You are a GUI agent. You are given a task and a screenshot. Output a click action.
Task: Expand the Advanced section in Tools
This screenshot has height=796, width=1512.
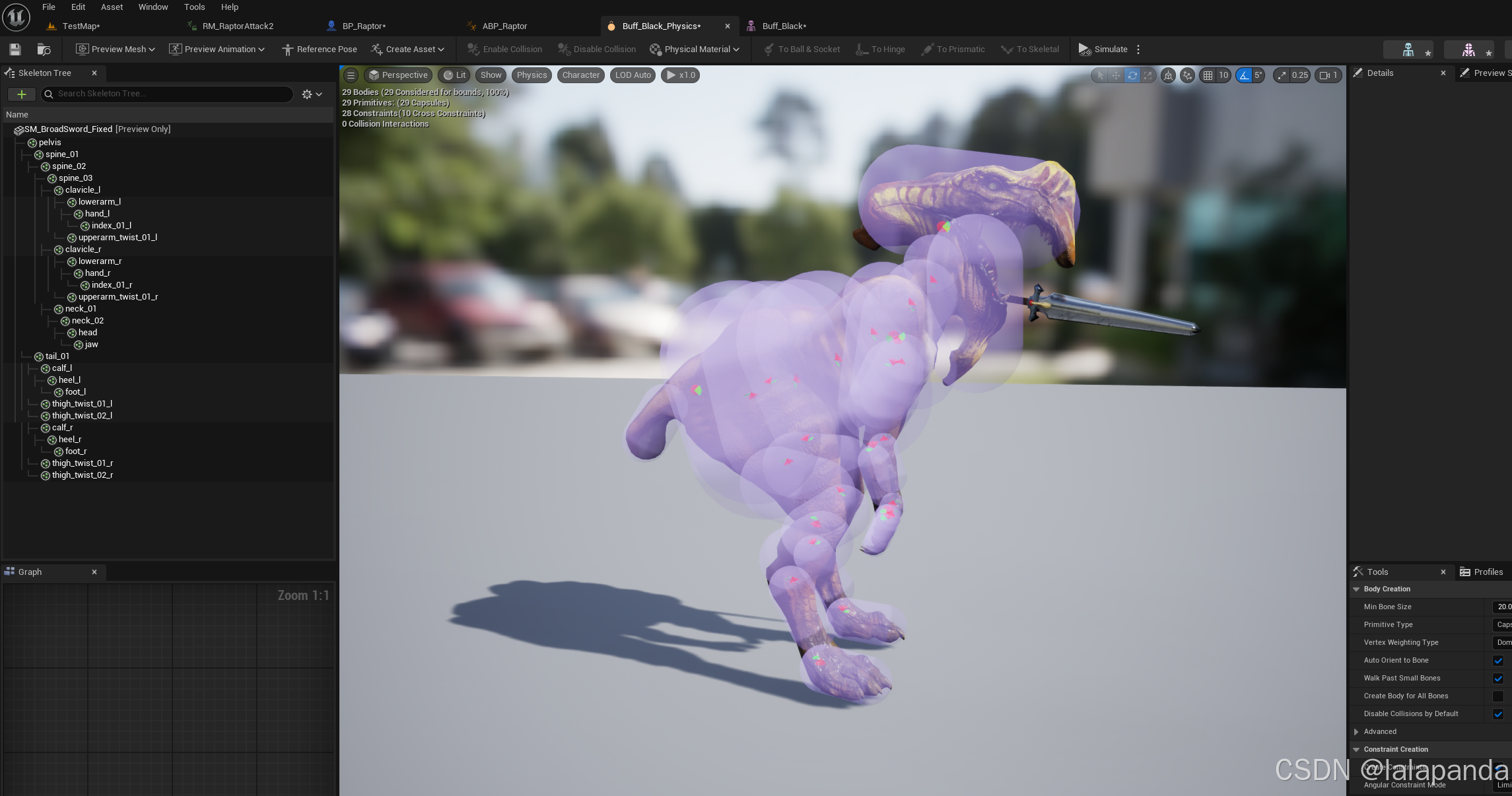1356,732
